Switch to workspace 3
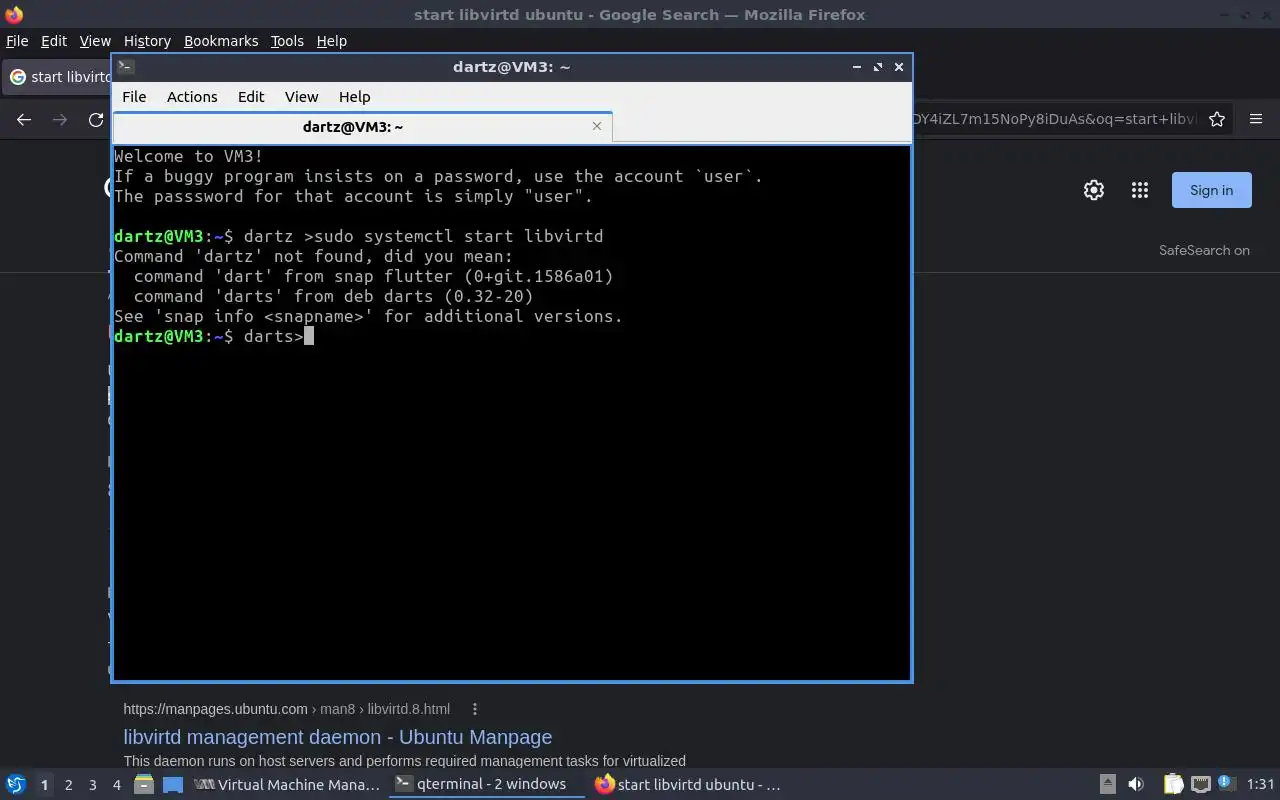1280x800 pixels. pos(92,785)
